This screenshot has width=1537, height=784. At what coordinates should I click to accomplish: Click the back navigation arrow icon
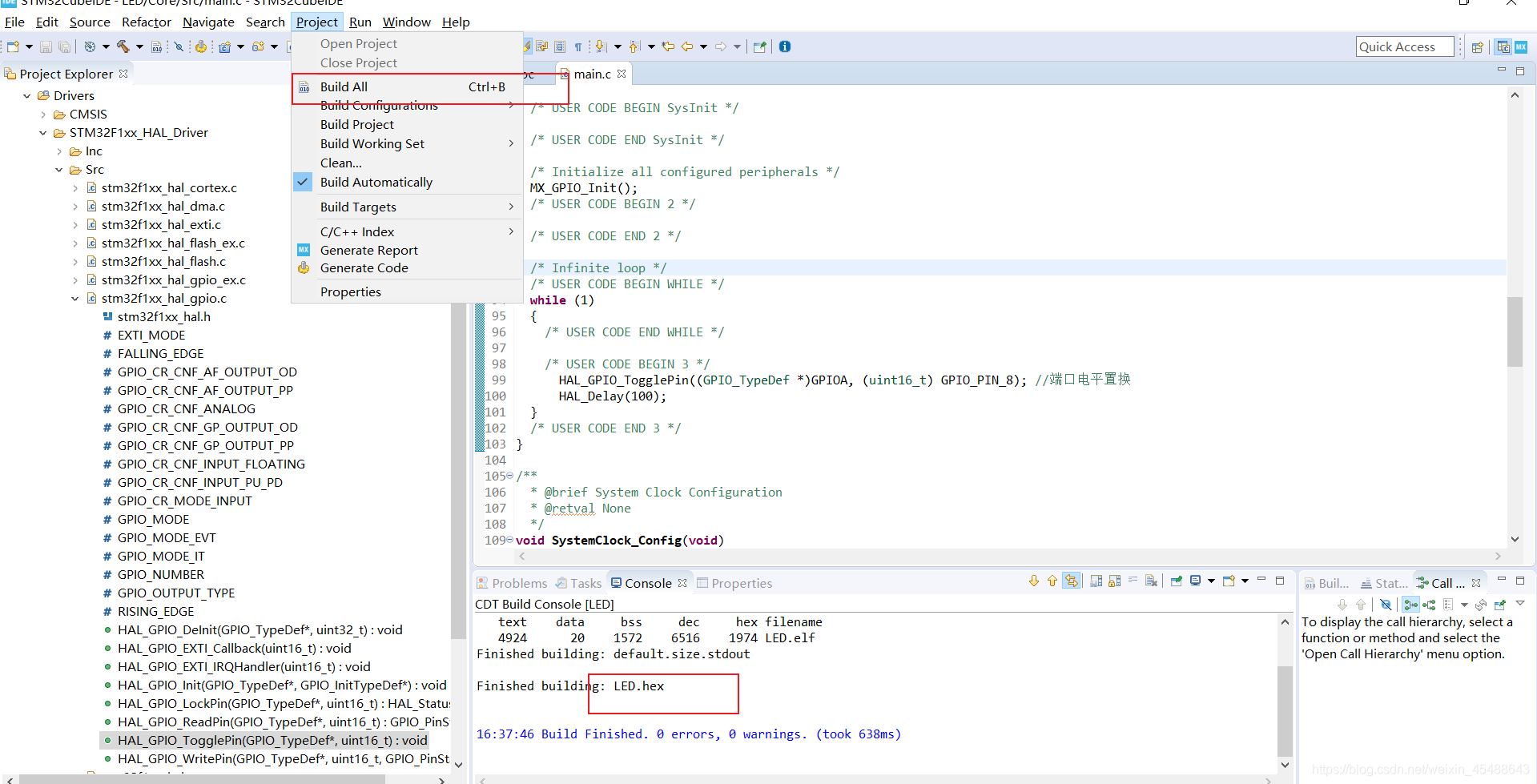click(x=687, y=46)
